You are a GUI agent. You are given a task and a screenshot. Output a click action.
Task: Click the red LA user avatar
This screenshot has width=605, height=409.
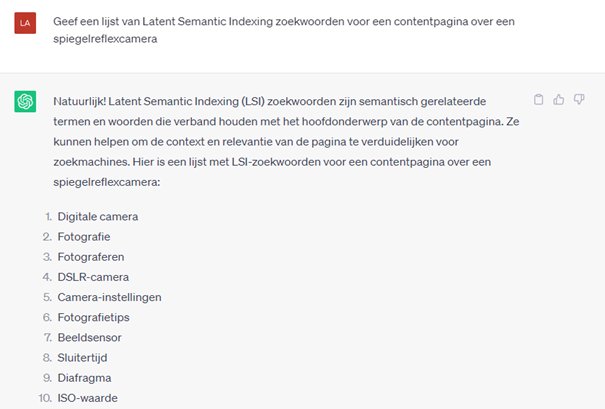coord(25,22)
